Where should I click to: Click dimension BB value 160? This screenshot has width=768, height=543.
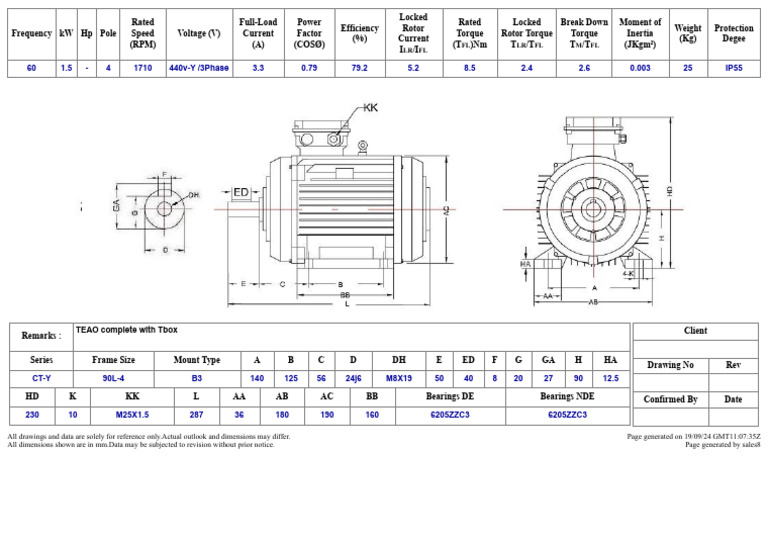372,415
